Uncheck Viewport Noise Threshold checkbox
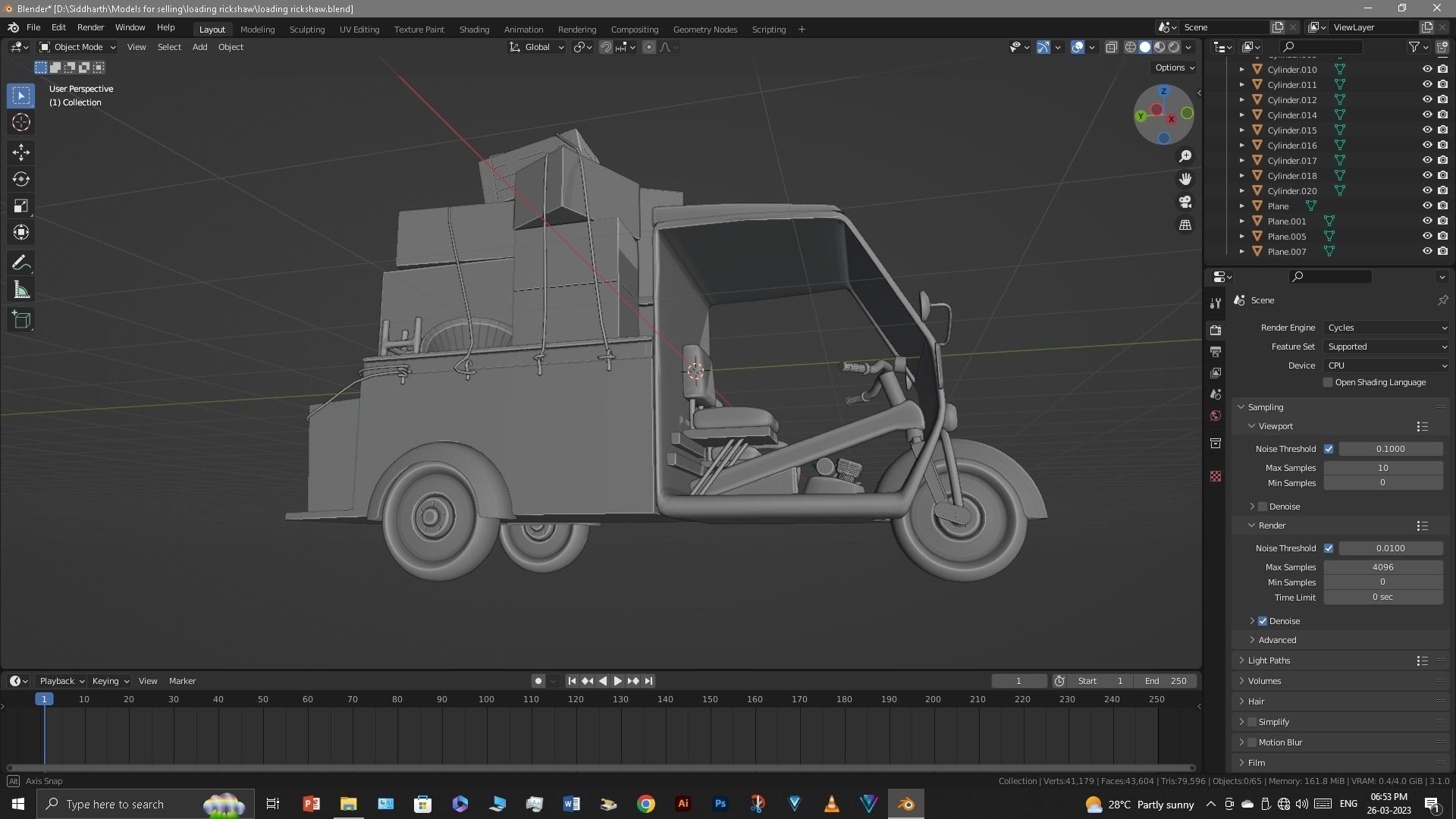 click(1329, 449)
